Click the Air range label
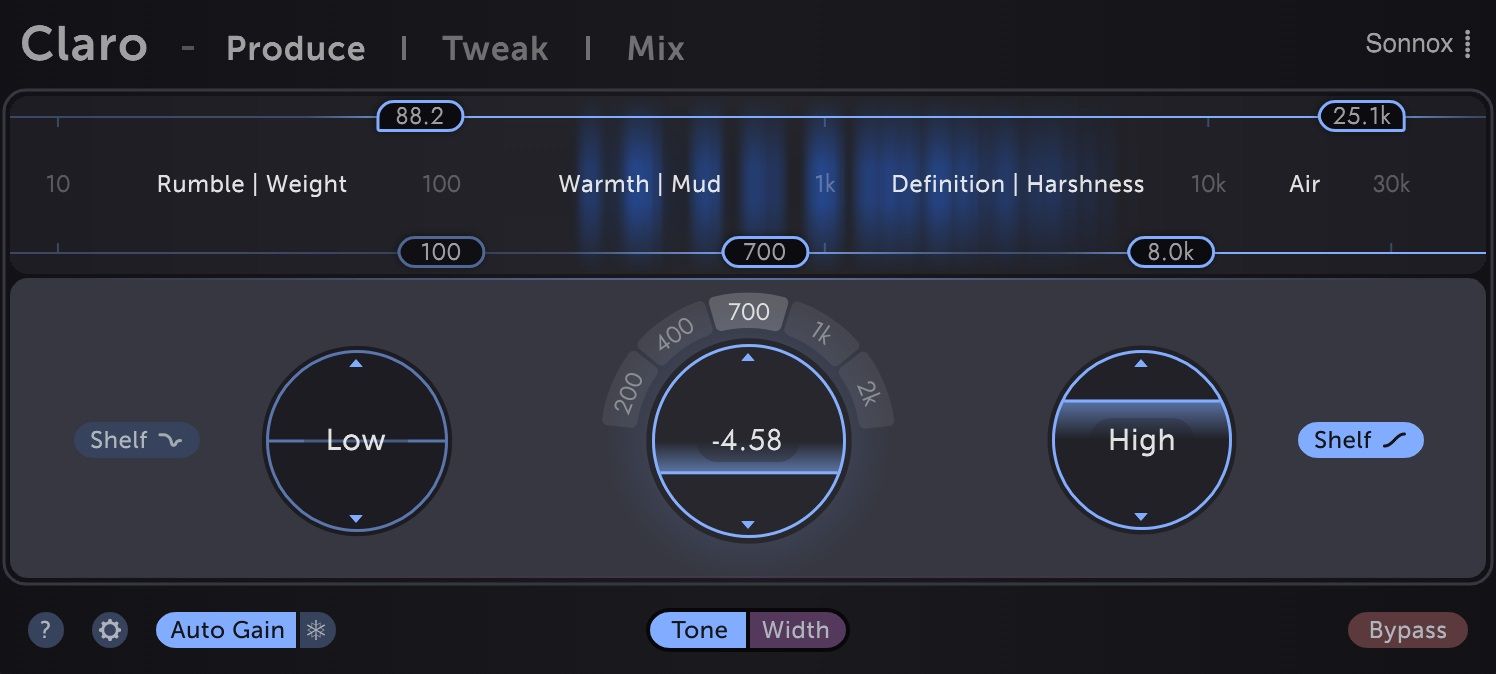This screenshot has height=674, width=1496. pos(1304,184)
